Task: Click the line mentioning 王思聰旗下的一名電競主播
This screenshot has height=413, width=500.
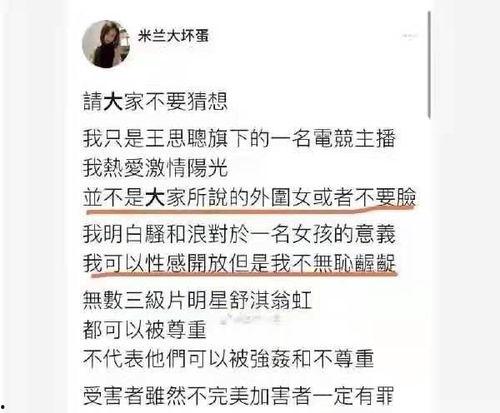Action: coord(239,139)
